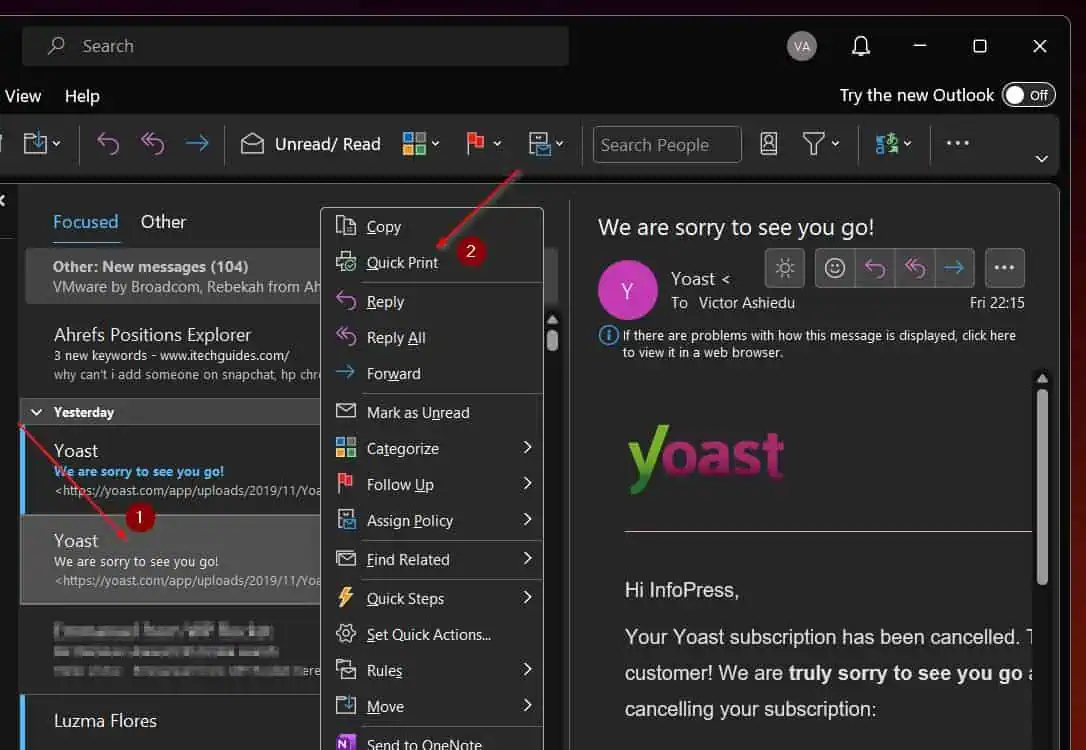1086x750 pixels.
Task: Expand the Move ribbon dropdown arrow
Action: tap(57, 144)
